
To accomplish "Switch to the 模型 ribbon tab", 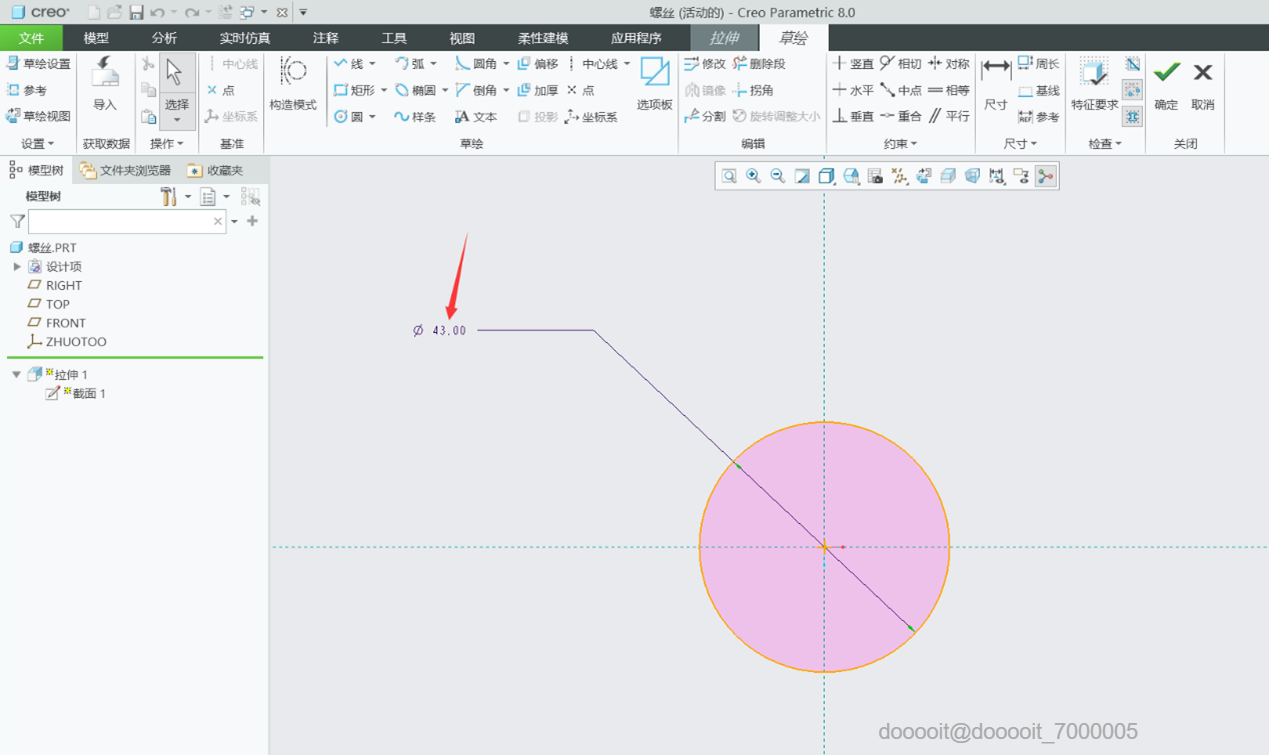I will [x=96, y=38].
